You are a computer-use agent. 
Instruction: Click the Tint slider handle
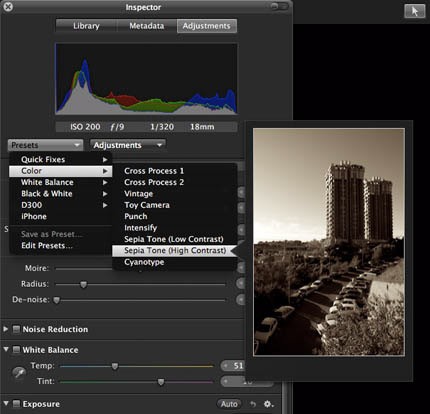pos(161,382)
